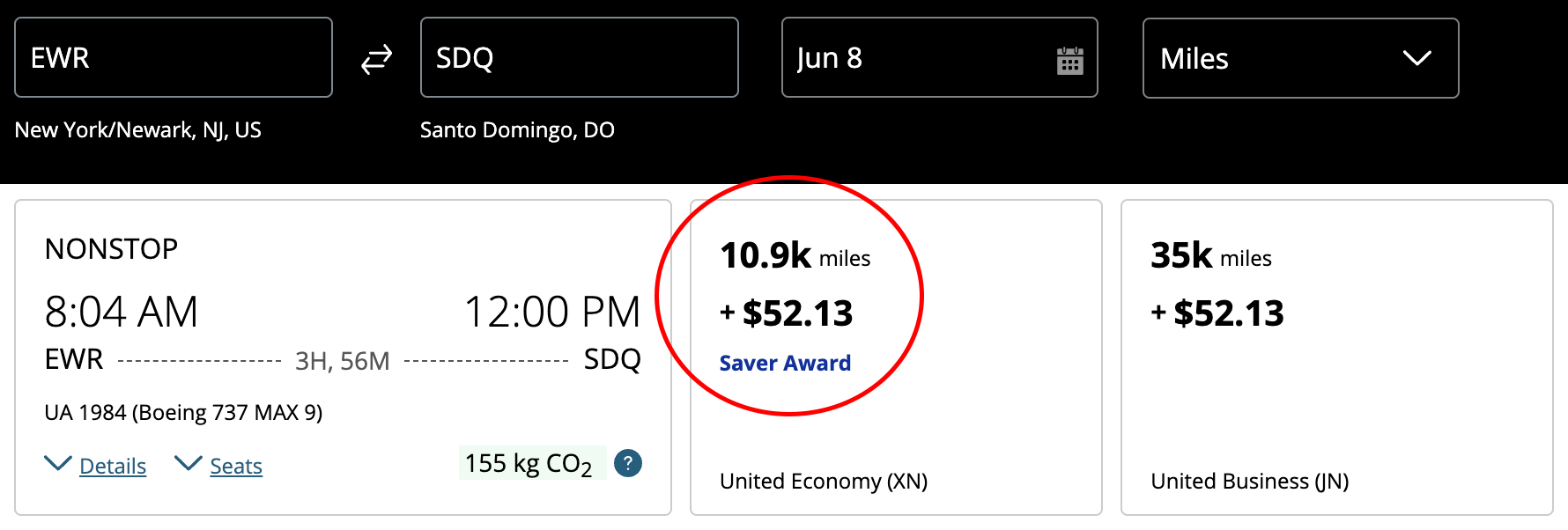
Task: Click the United Economy (XN) cabin label
Action: [x=823, y=481]
